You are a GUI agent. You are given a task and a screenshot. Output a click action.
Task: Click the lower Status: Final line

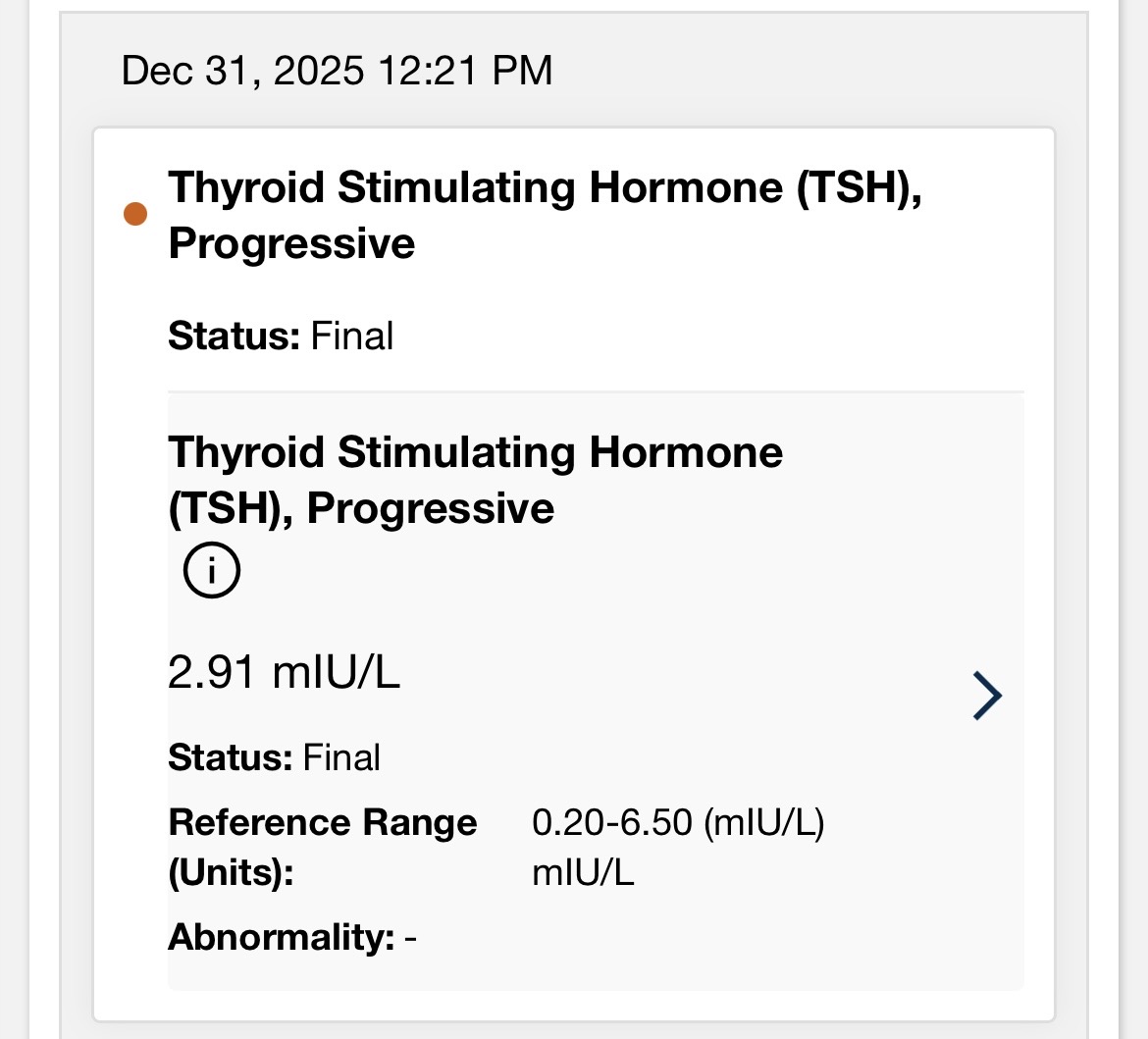[x=274, y=757]
